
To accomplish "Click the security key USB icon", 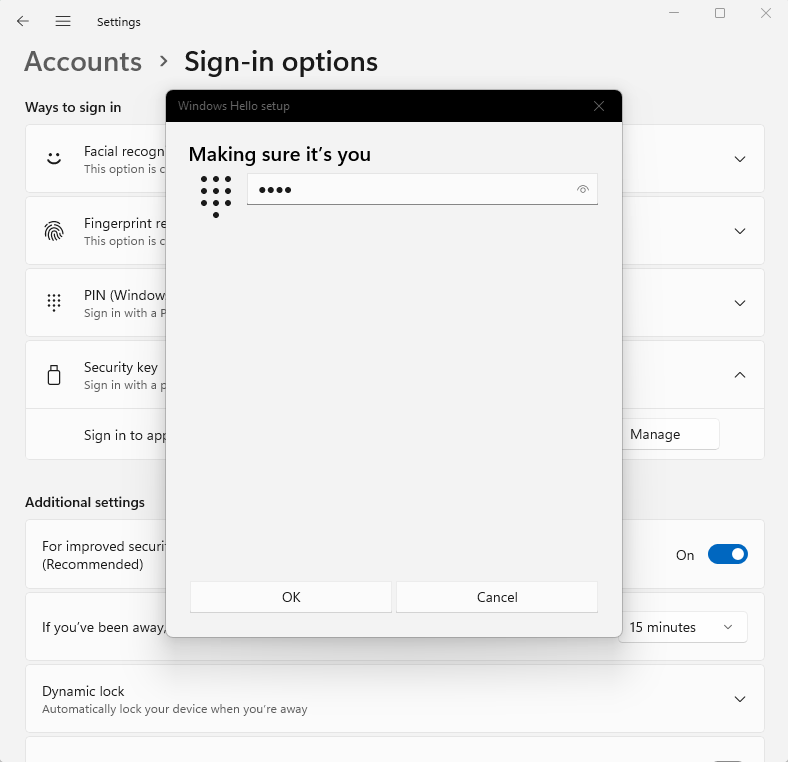I will point(54,375).
